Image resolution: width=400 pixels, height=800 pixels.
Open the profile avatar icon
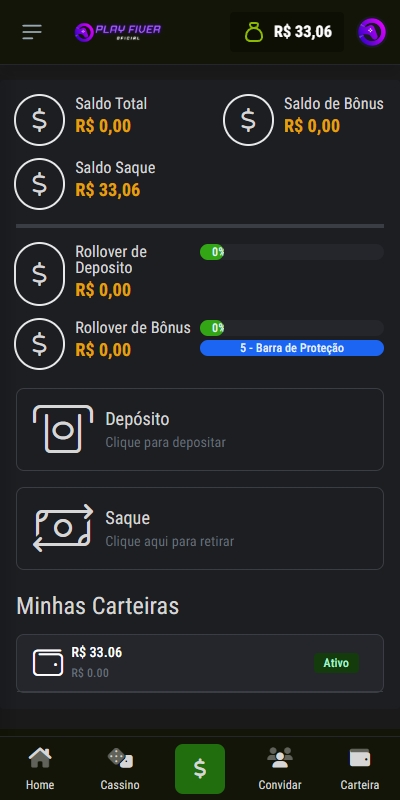point(372,32)
